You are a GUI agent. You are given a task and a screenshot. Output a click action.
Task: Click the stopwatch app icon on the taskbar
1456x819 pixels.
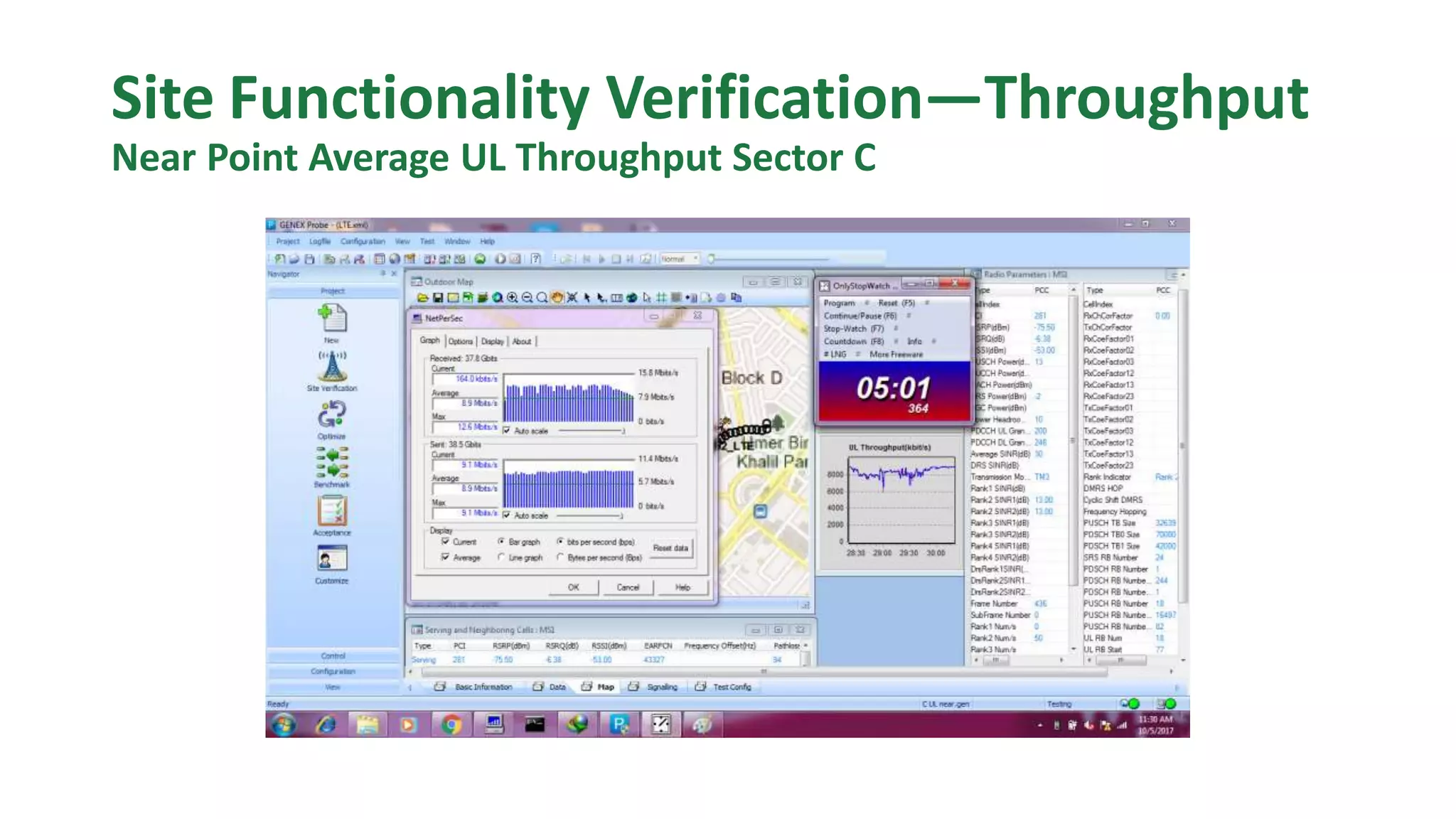[x=660, y=724]
